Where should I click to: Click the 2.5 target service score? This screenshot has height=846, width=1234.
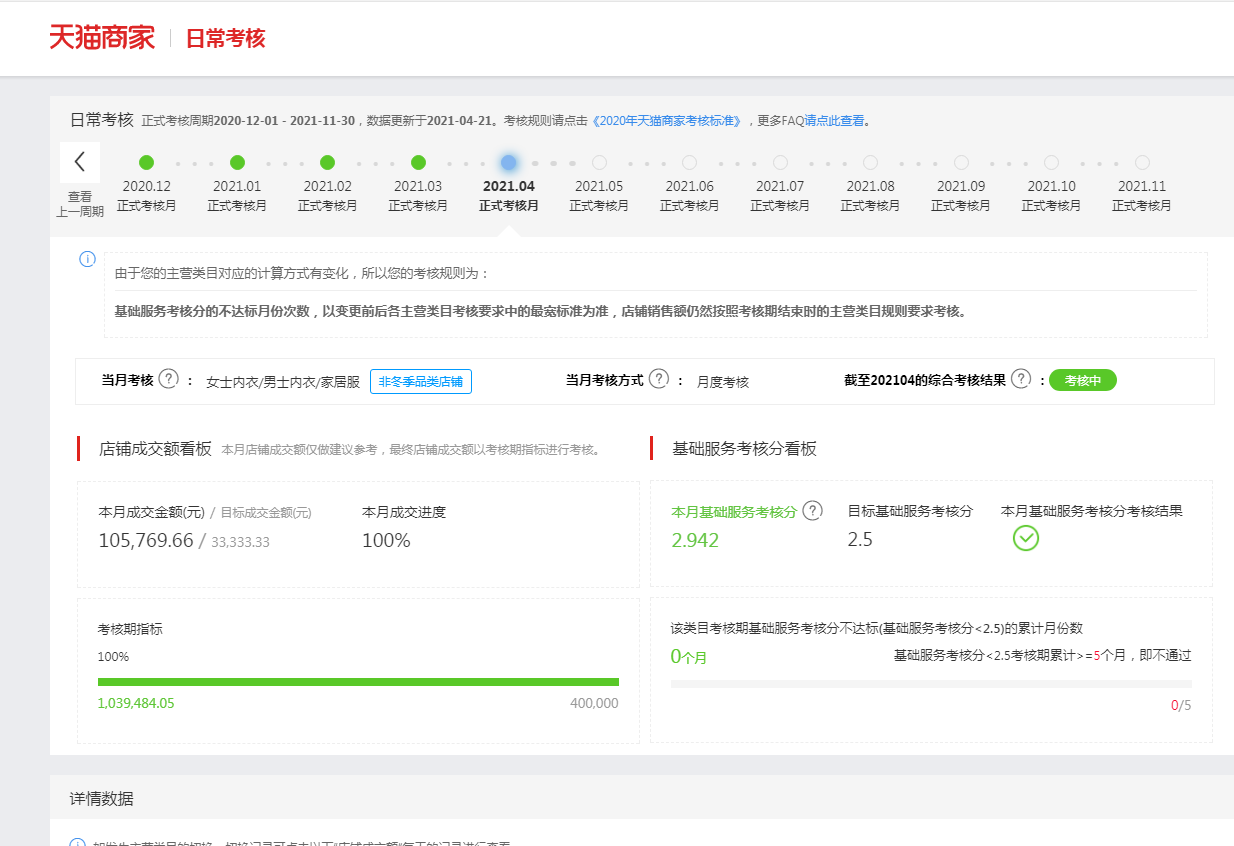click(x=860, y=540)
